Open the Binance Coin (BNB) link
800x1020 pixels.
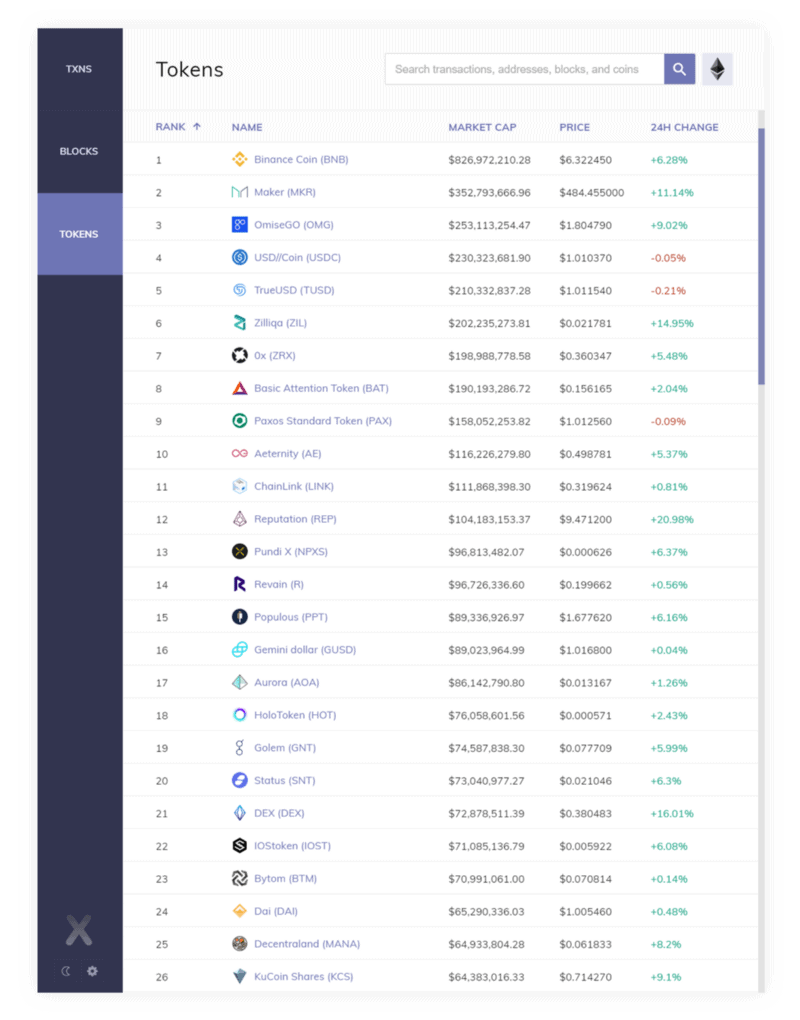pyautogui.click(x=301, y=159)
